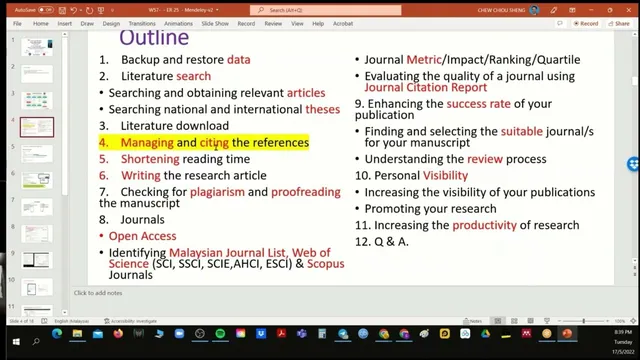Open Mendeley app from taskbar
Screen dimensions: 640x360
click(526, 334)
